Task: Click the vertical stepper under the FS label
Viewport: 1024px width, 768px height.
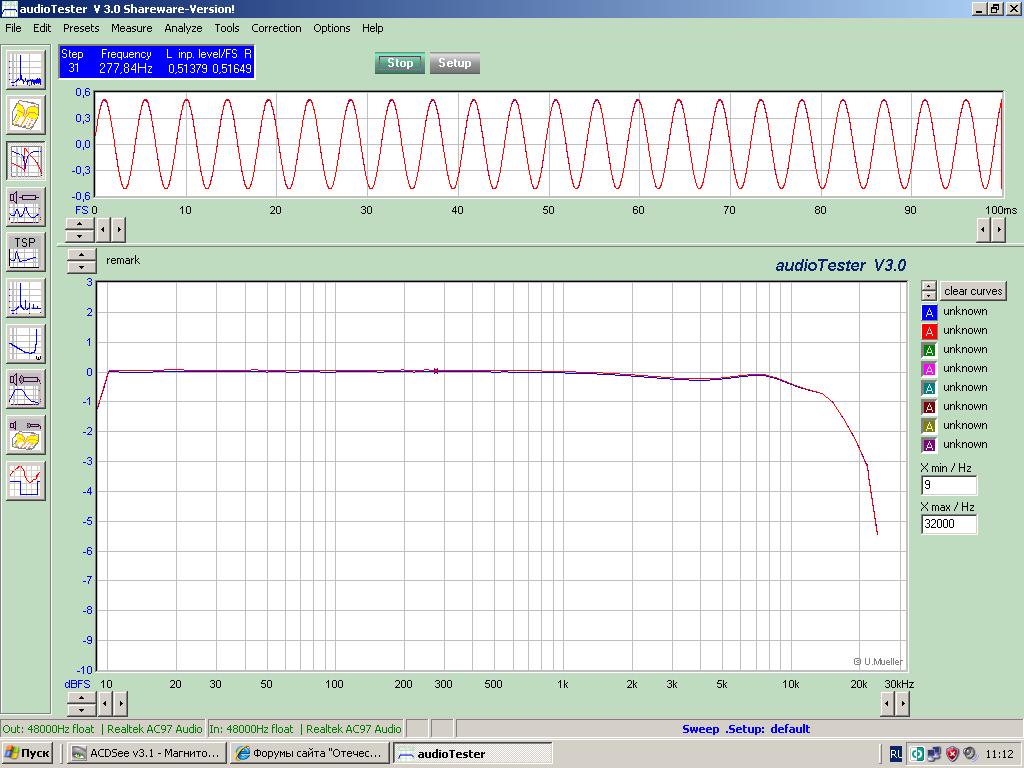Action: point(79,230)
